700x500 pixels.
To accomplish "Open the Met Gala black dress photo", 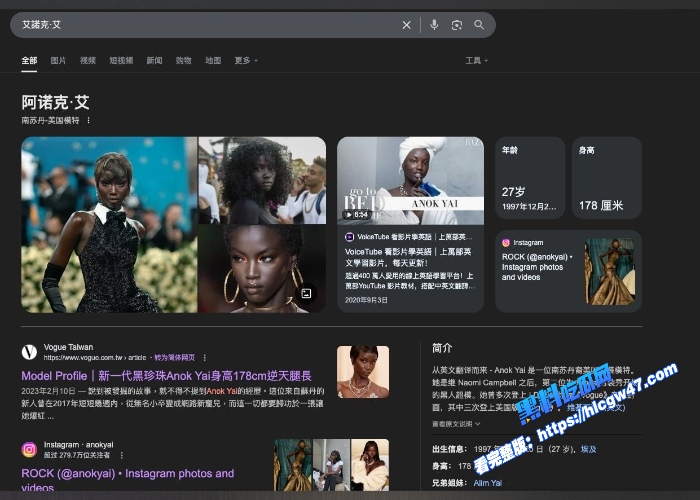I will click(x=109, y=225).
